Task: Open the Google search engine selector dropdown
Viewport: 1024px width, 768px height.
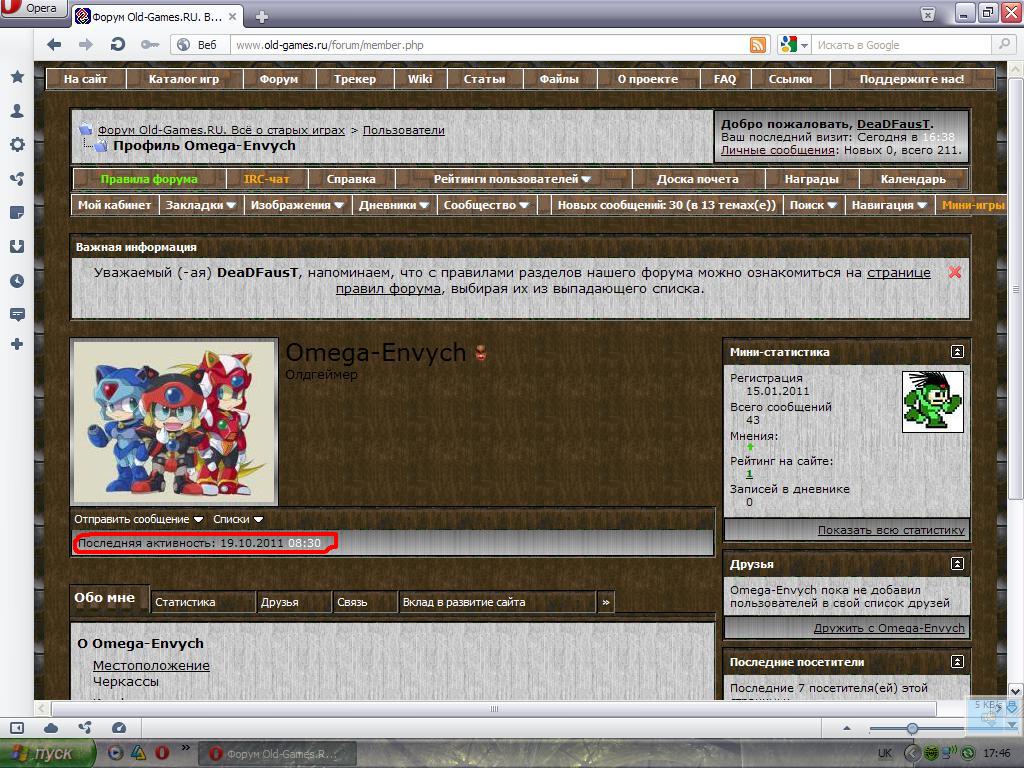Action: (805, 45)
